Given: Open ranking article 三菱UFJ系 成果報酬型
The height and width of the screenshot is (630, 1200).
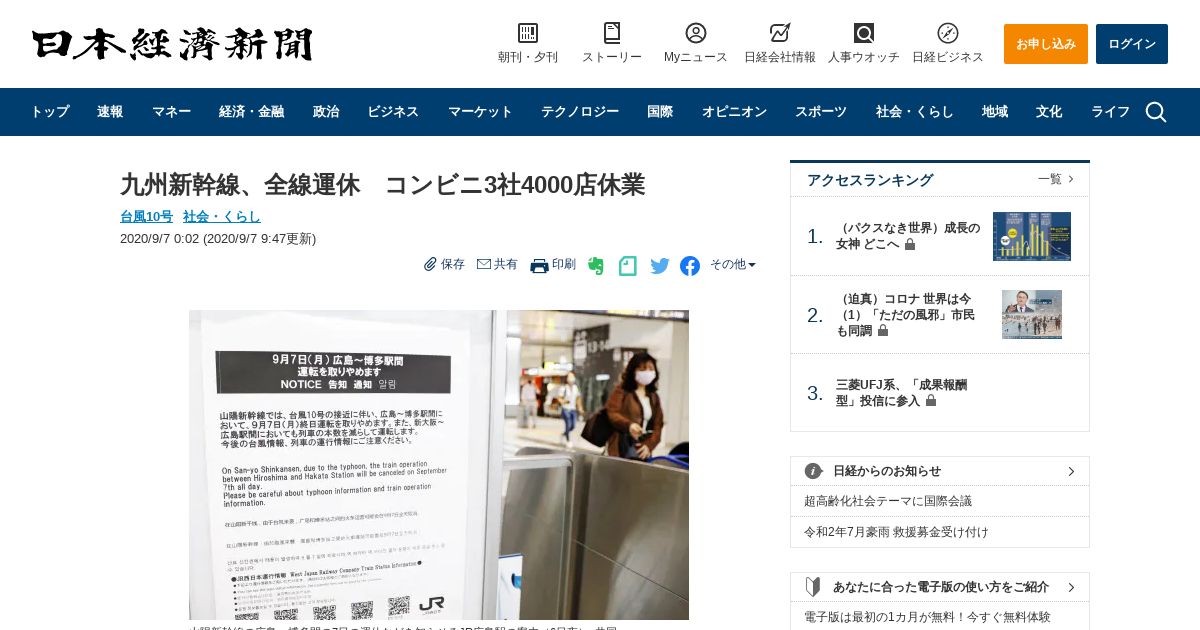Looking at the screenshot, I should pos(901,392).
